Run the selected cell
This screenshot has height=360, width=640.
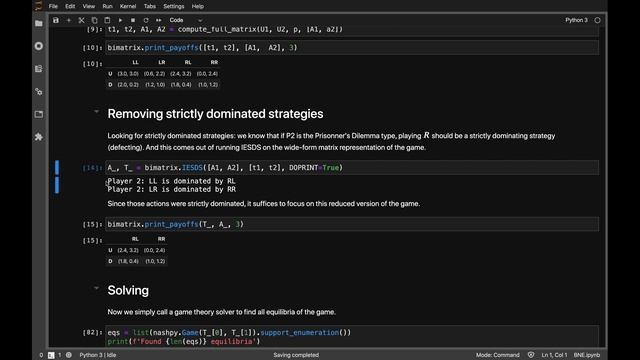point(120,20)
